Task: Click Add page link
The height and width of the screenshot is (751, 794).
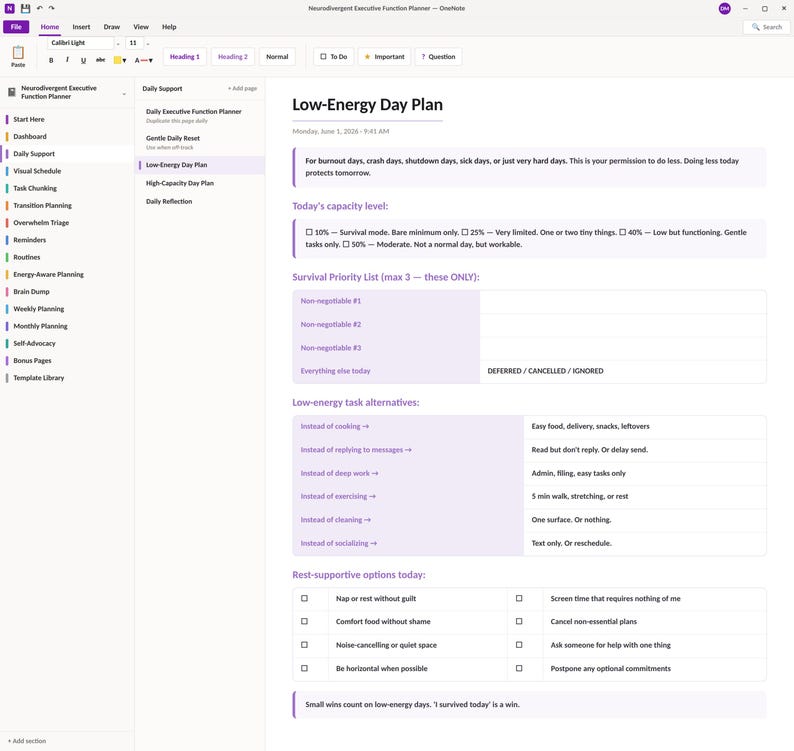Action: click(x=243, y=89)
